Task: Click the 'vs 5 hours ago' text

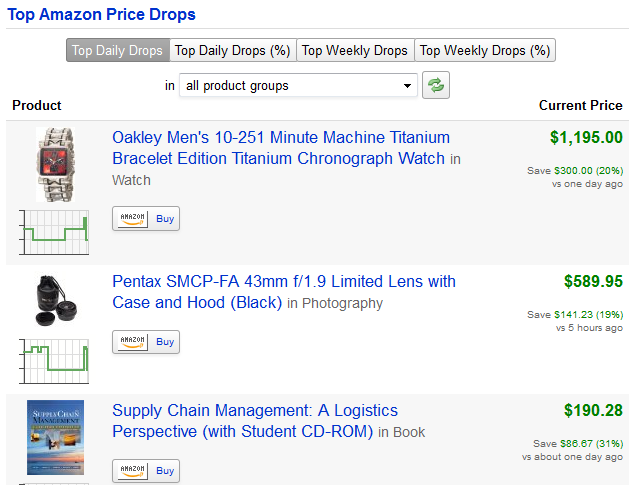Action: click(589, 328)
